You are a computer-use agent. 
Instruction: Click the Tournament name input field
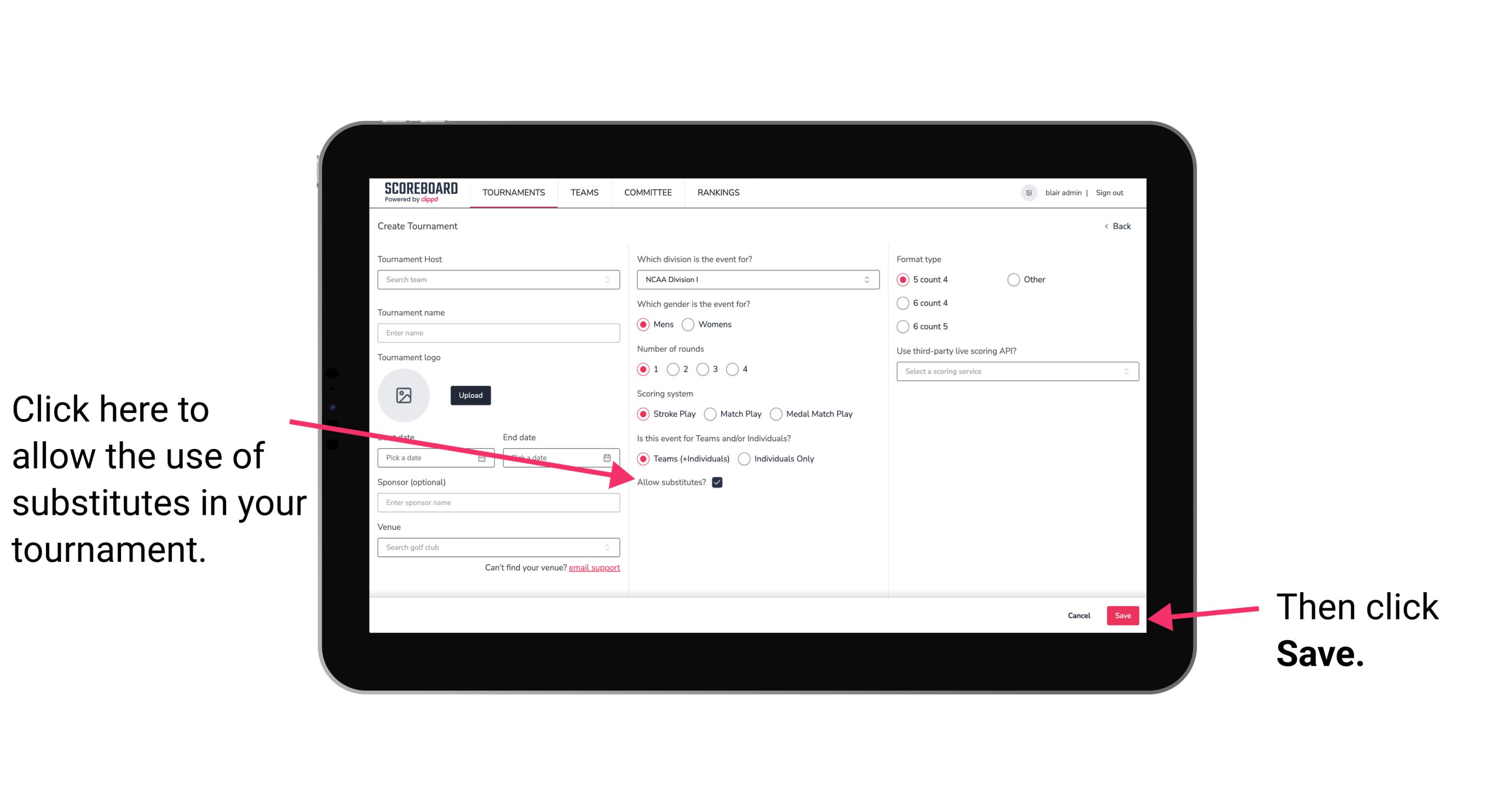point(498,333)
